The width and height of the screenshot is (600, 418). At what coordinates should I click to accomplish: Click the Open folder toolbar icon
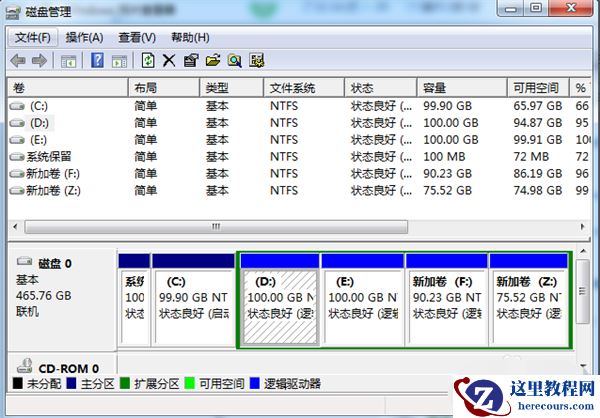[x=213, y=60]
